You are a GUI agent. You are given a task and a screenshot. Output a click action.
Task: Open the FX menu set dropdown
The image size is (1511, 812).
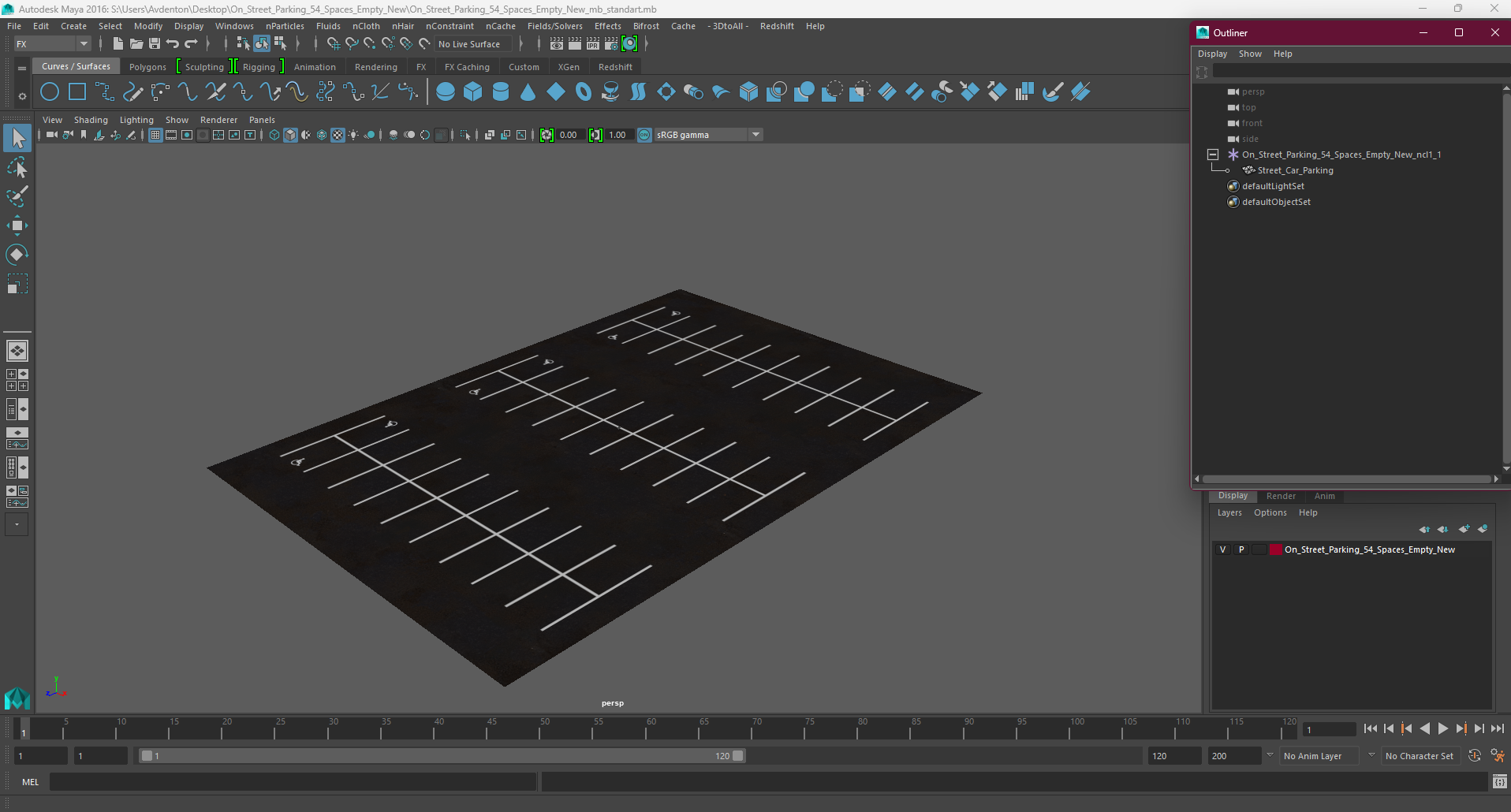[52, 44]
